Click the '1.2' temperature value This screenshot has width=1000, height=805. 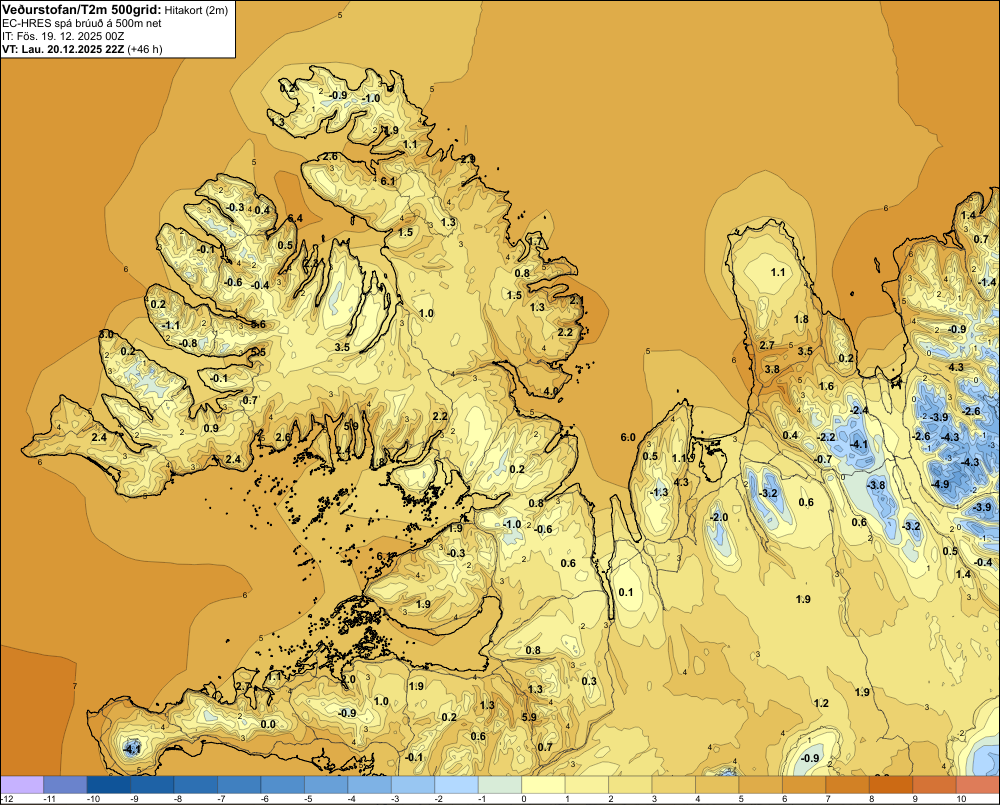pyautogui.click(x=821, y=703)
